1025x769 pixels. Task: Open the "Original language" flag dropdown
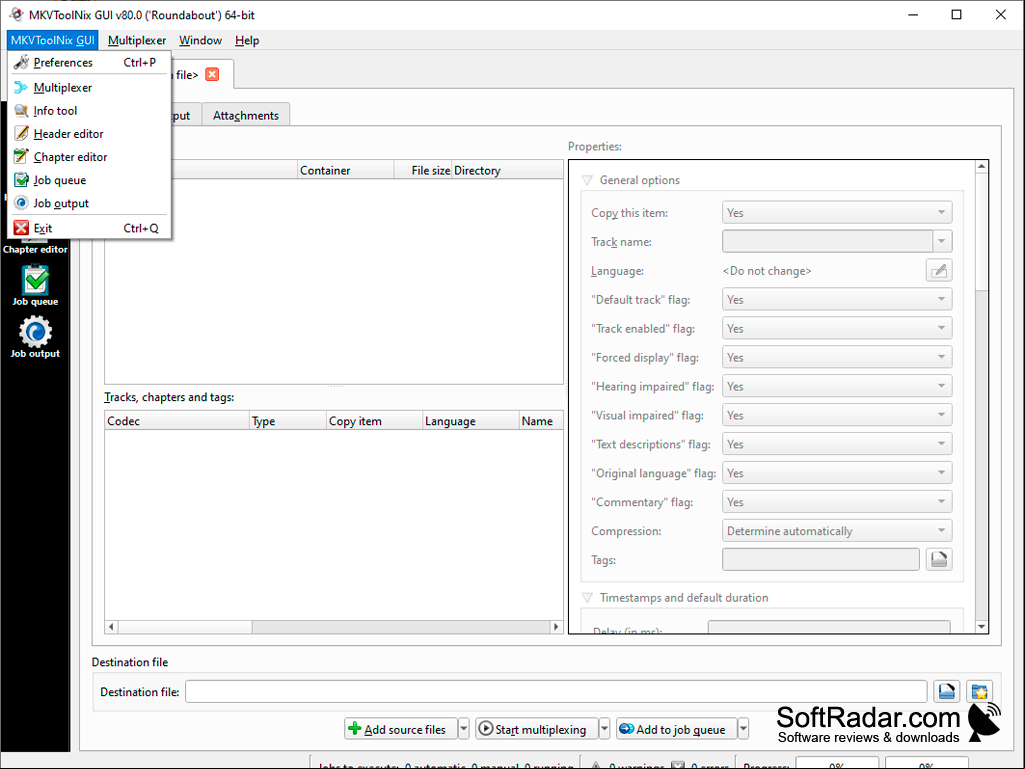pyautogui.click(x=837, y=473)
